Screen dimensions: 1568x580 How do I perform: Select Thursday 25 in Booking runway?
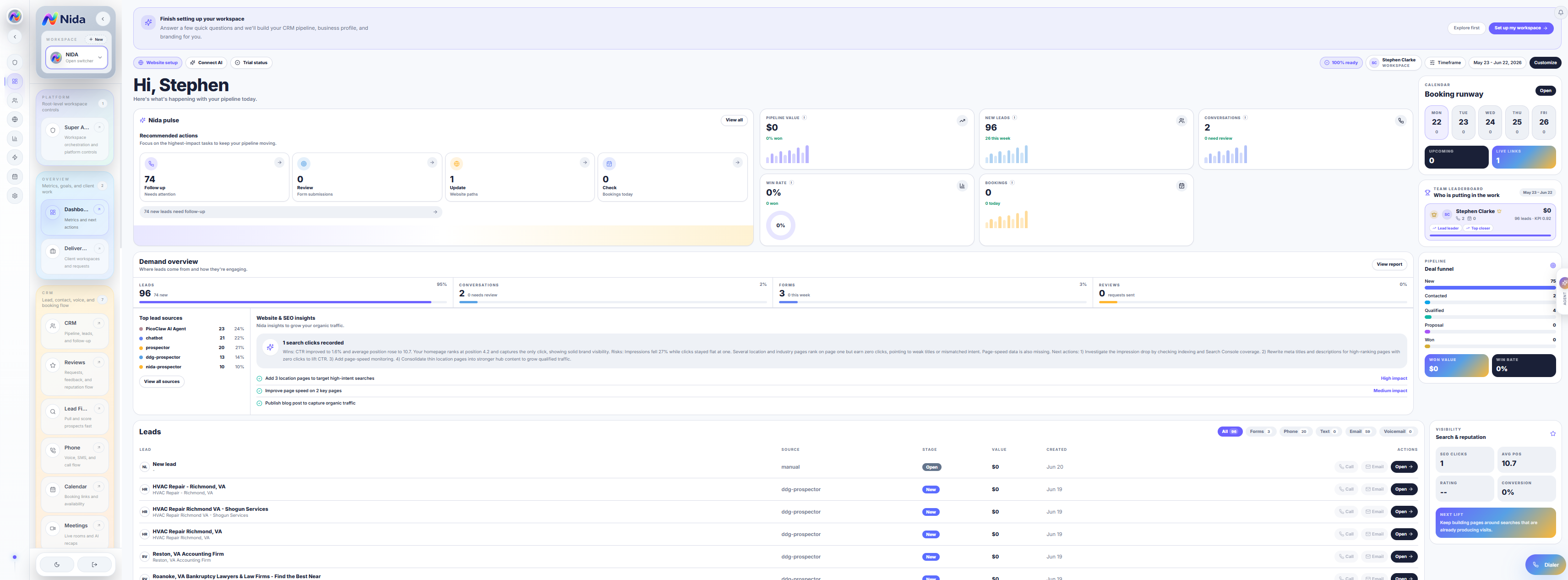[x=1517, y=122]
